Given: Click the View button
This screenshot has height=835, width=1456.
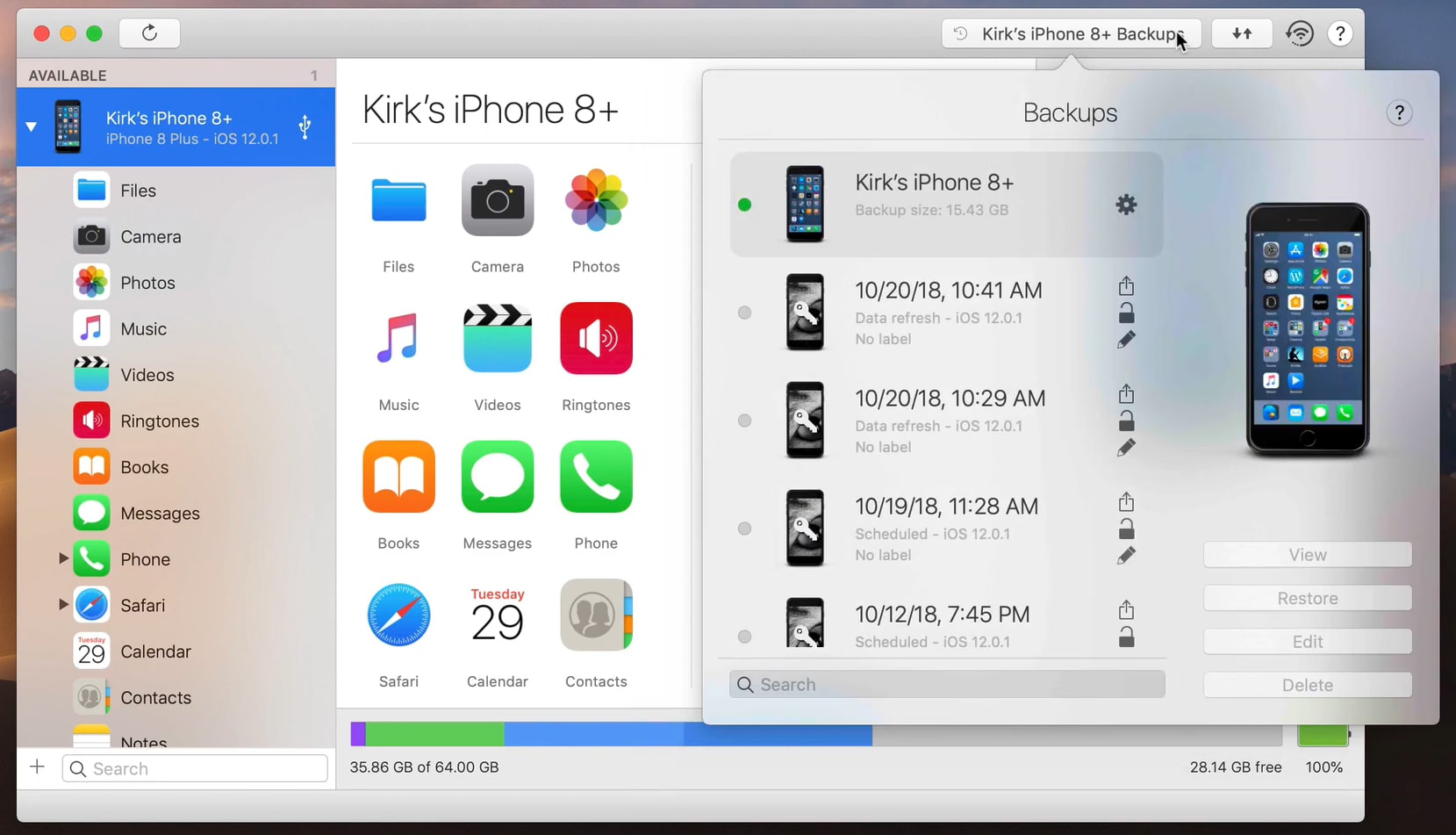Looking at the screenshot, I should 1308,555.
